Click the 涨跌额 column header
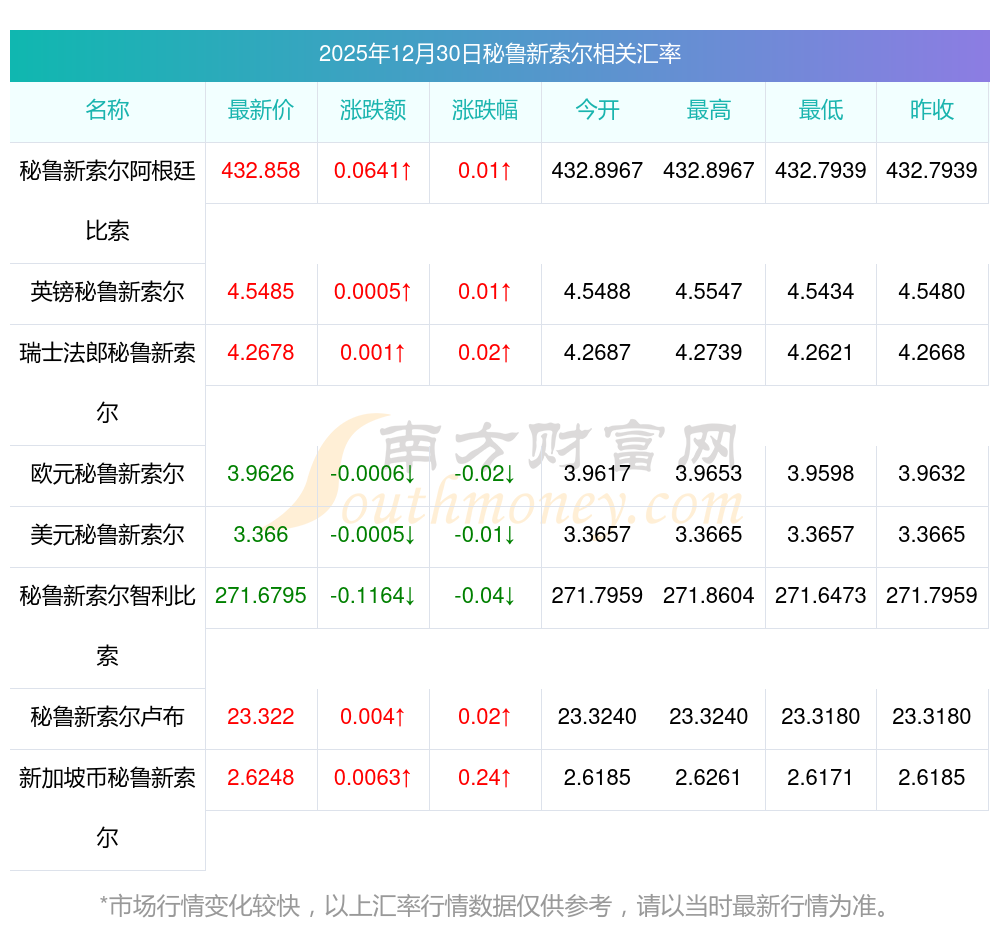 373,110
